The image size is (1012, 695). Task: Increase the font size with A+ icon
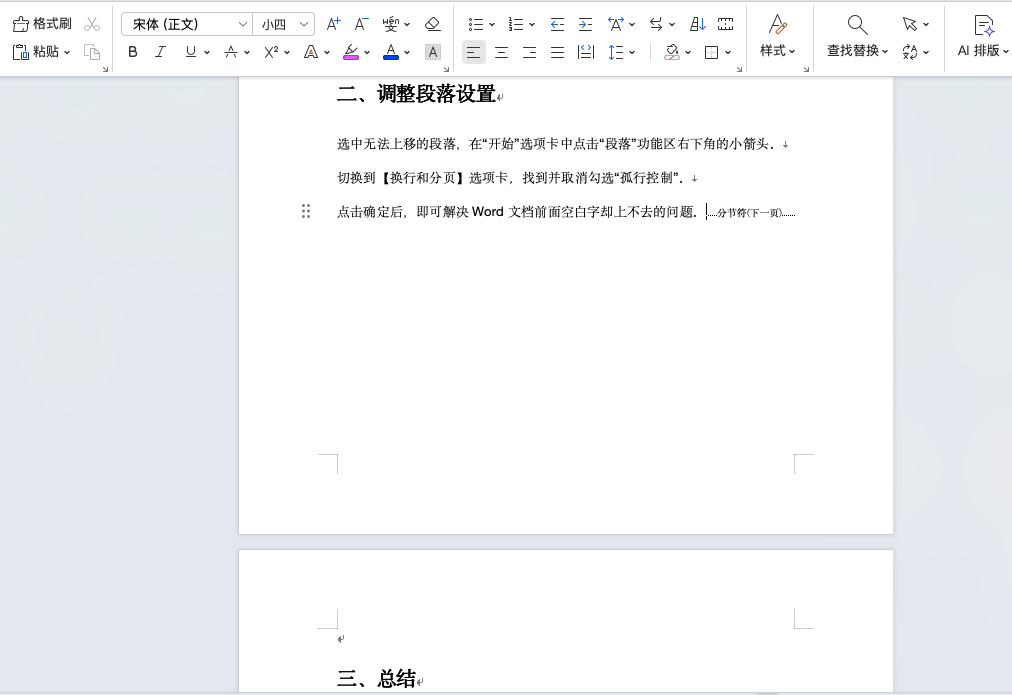[331, 23]
